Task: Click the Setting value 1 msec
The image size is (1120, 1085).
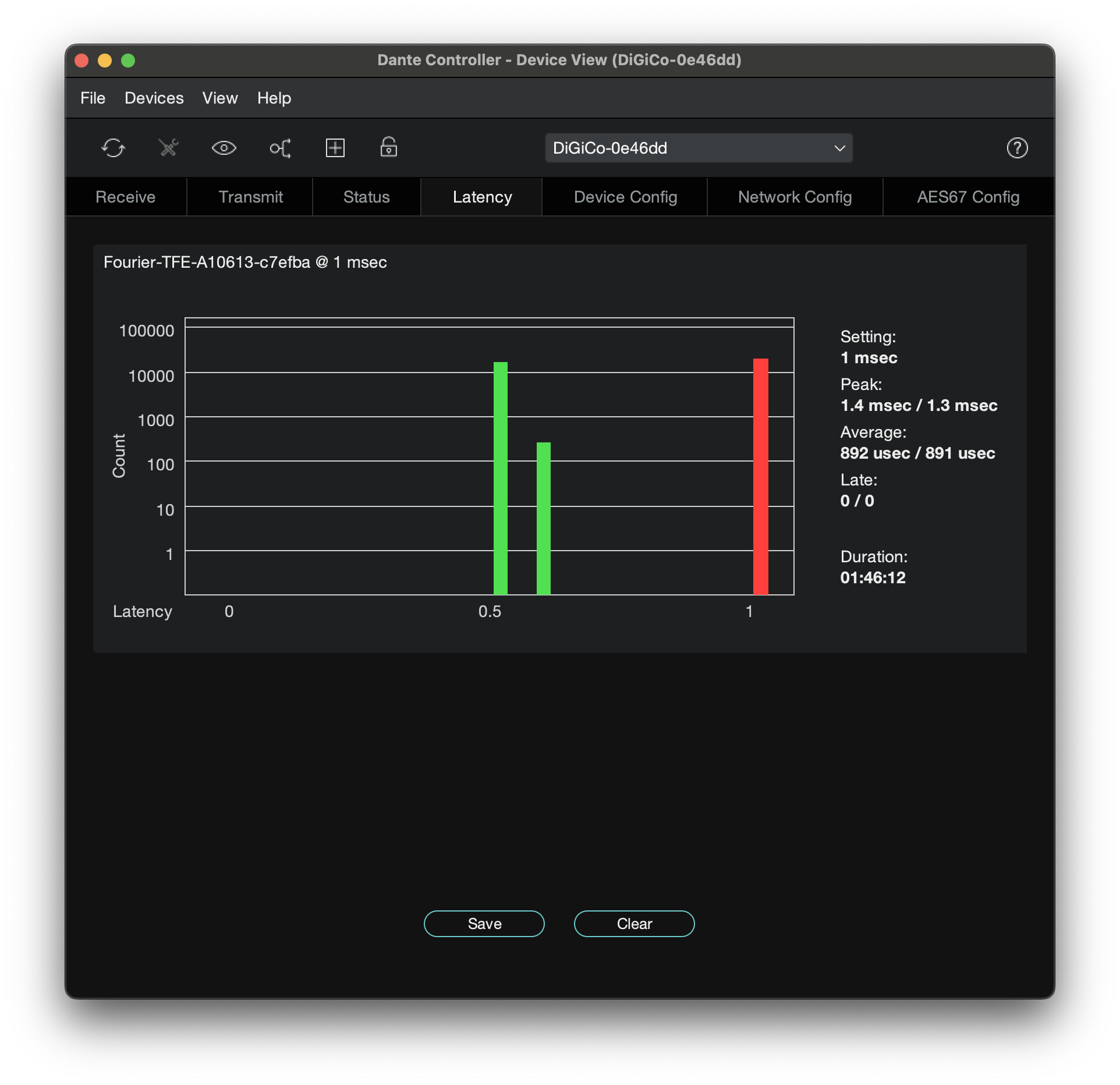Action: point(869,357)
